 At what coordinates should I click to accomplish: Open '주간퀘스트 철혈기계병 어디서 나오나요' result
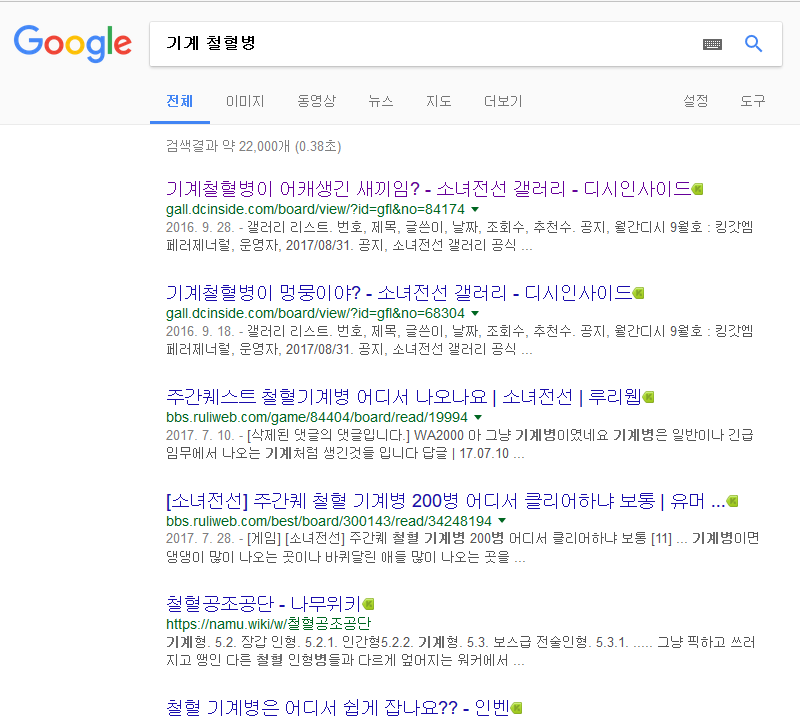[402, 397]
